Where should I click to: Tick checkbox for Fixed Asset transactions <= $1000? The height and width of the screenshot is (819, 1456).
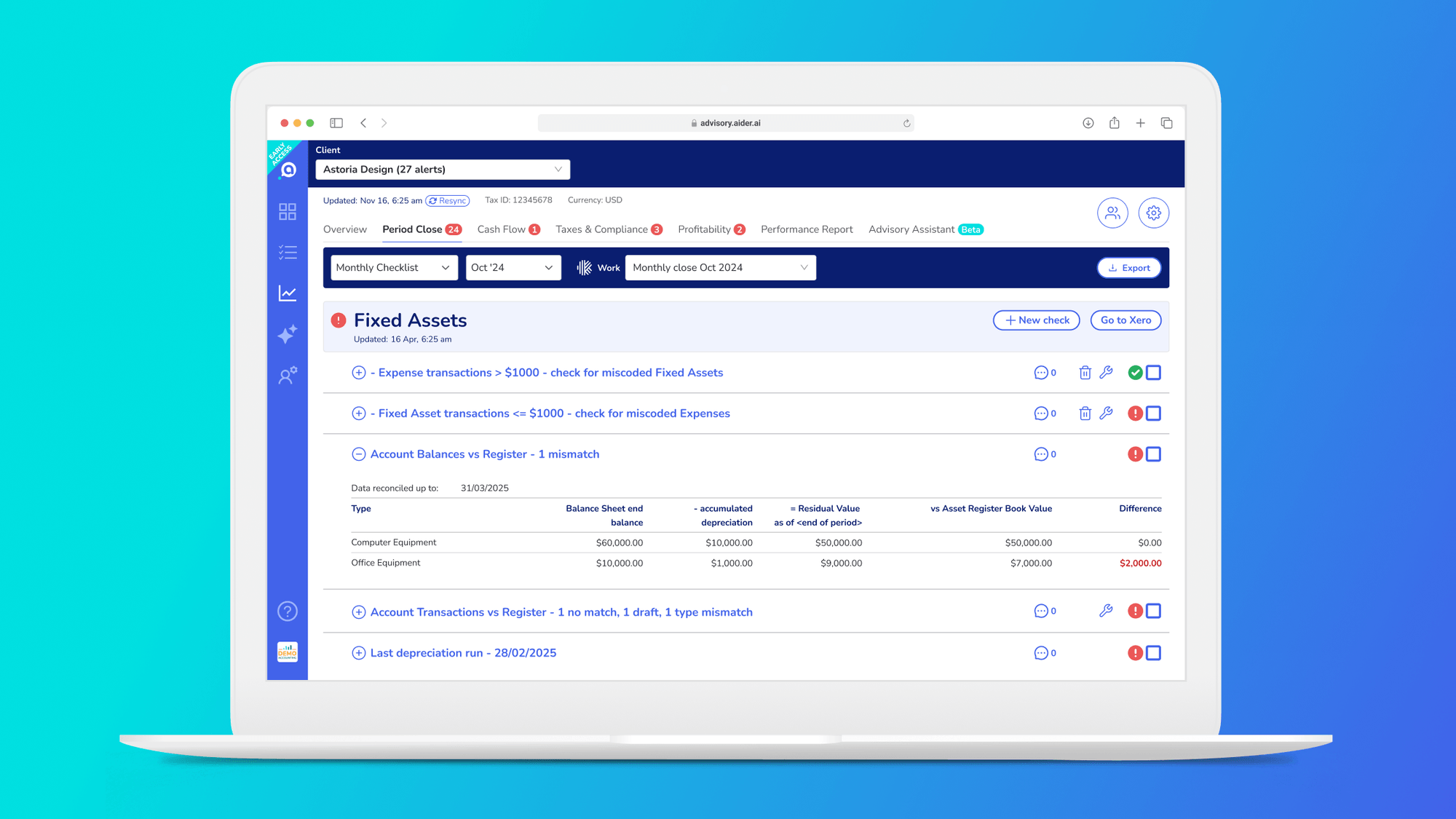click(1153, 414)
